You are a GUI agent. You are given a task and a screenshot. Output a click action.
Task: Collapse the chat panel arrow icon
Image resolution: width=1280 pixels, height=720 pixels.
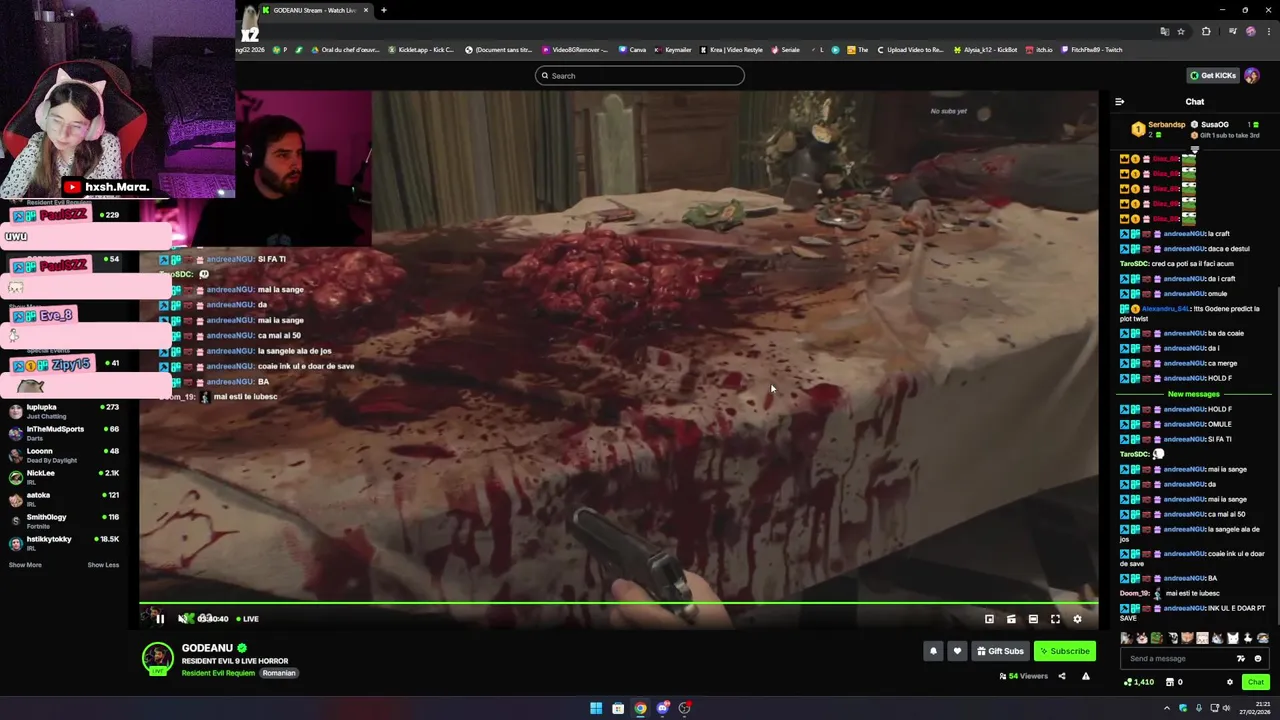coord(1119,102)
